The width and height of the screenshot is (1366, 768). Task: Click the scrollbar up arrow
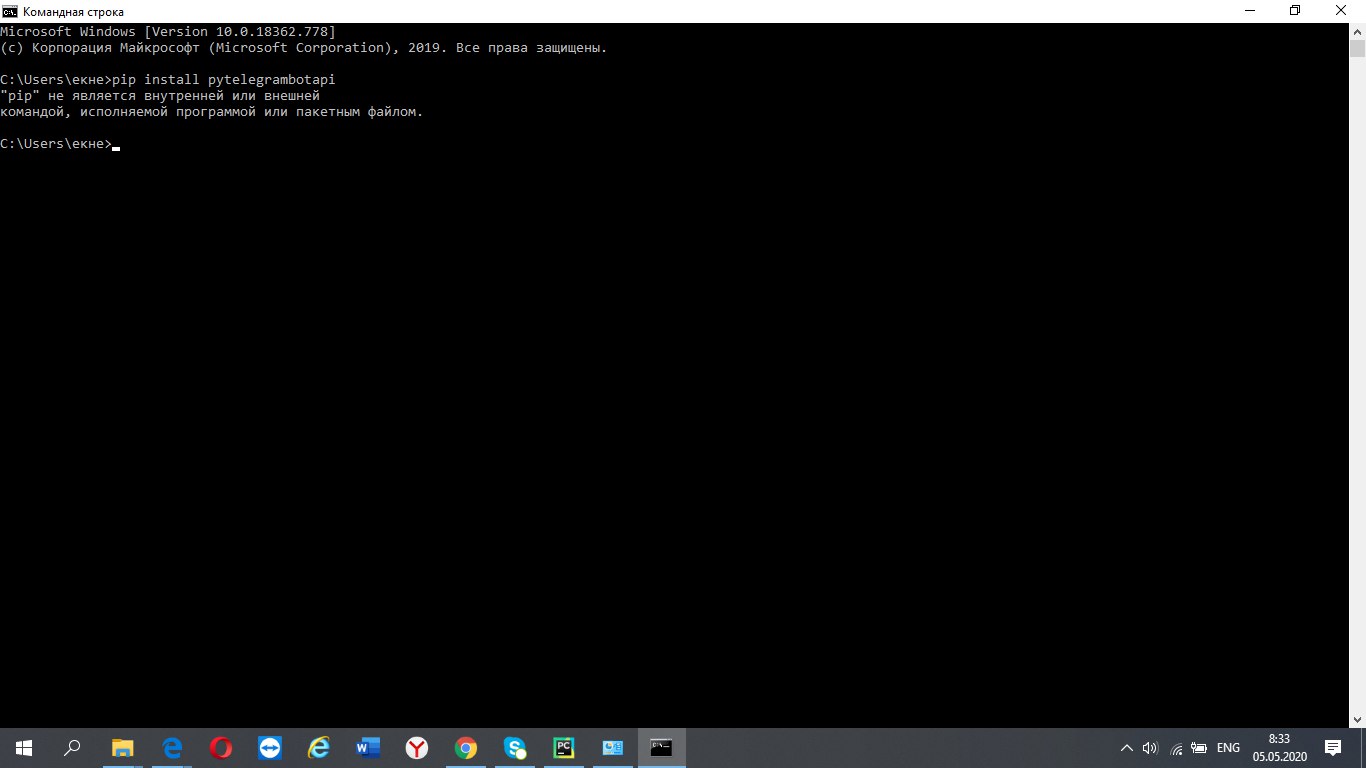pyautogui.click(x=1357, y=31)
